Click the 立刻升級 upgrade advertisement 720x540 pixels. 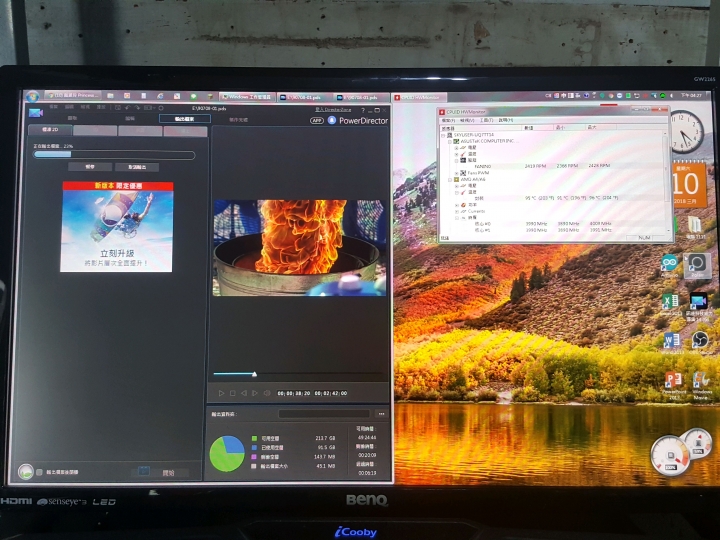tap(117, 227)
